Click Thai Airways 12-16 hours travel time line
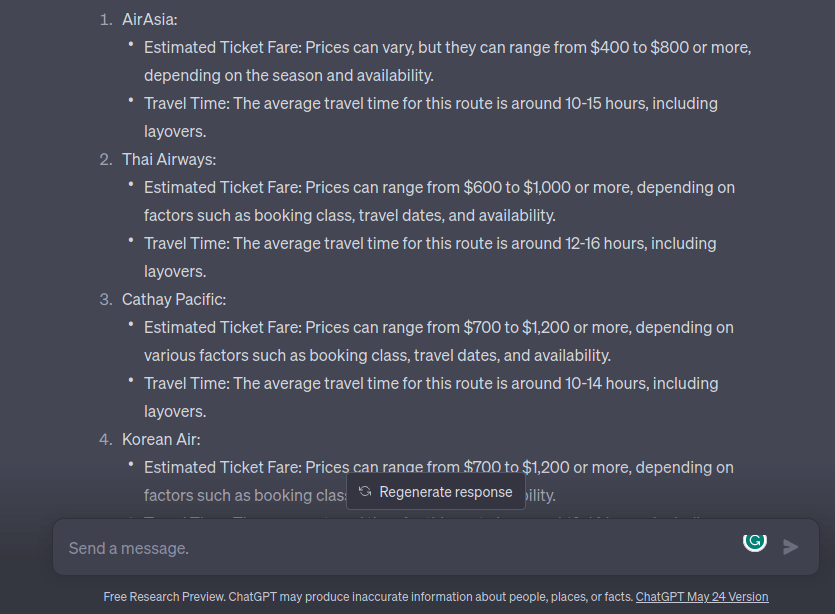The height and width of the screenshot is (614, 835). click(x=430, y=243)
